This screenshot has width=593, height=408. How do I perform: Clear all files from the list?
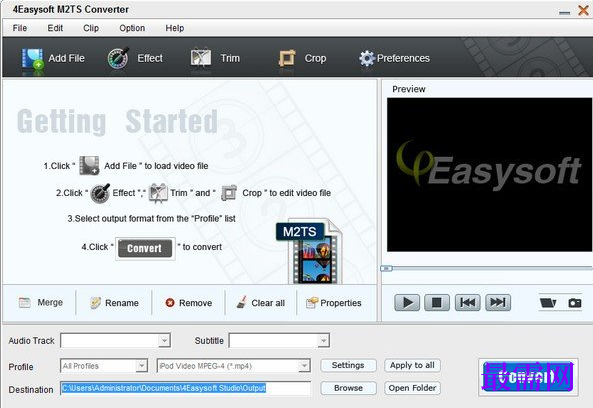tap(261, 303)
